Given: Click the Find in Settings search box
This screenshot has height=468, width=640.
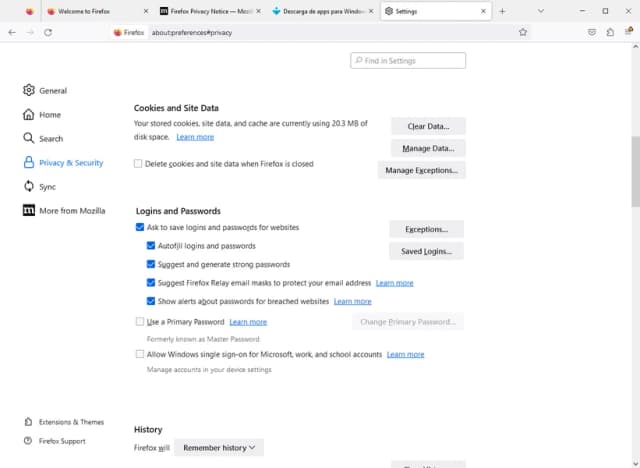Looking at the screenshot, I should point(408,61).
